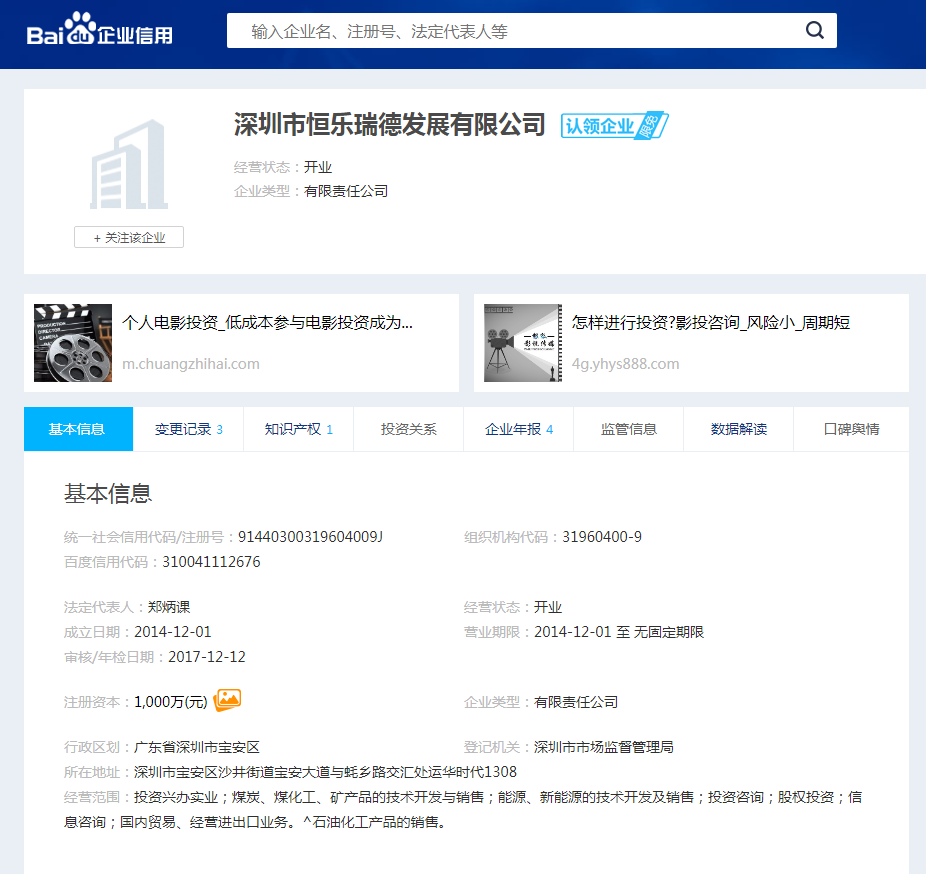
Task: Click the image icon beside 注册资本
Action: coord(228,700)
